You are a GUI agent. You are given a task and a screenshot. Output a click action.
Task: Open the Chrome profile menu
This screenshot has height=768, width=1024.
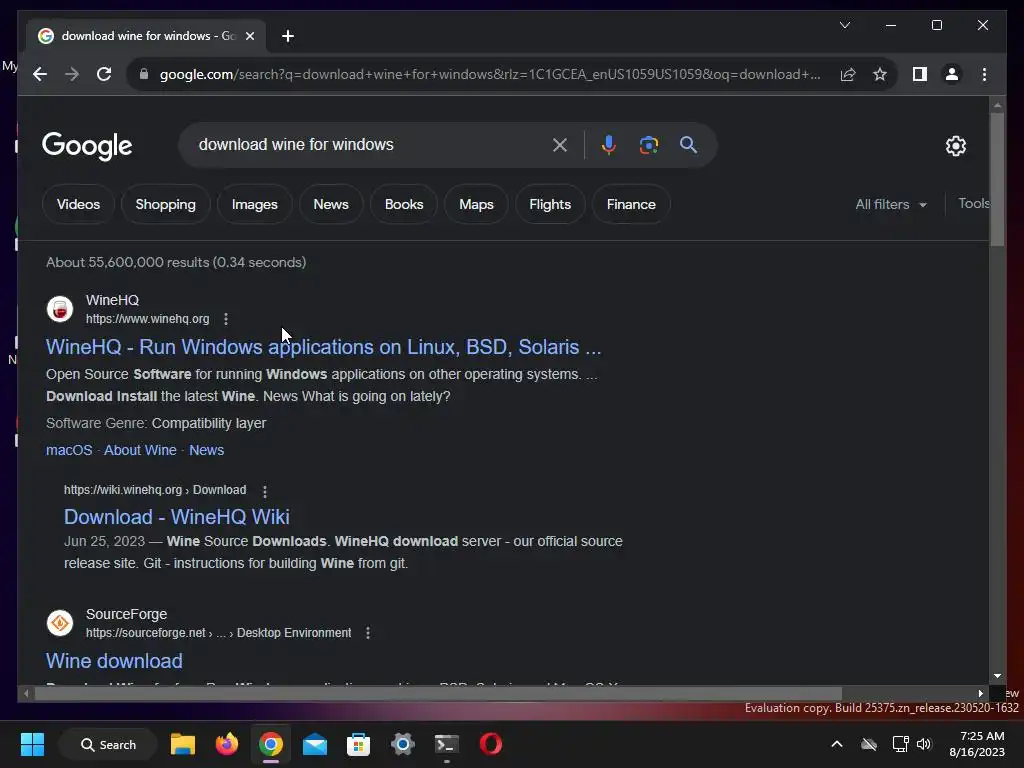pos(952,74)
